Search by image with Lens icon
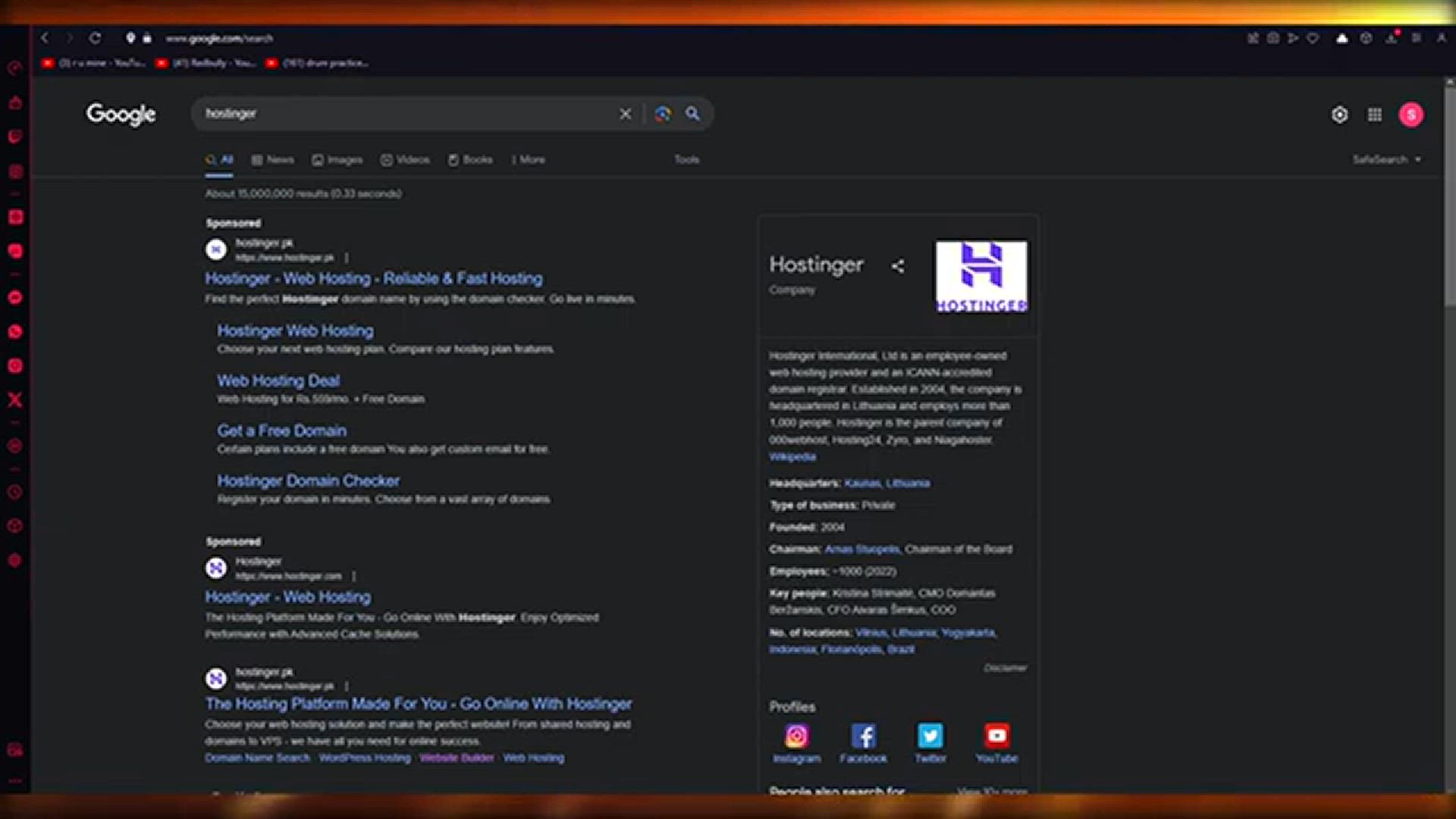The width and height of the screenshot is (1456, 819). click(663, 114)
